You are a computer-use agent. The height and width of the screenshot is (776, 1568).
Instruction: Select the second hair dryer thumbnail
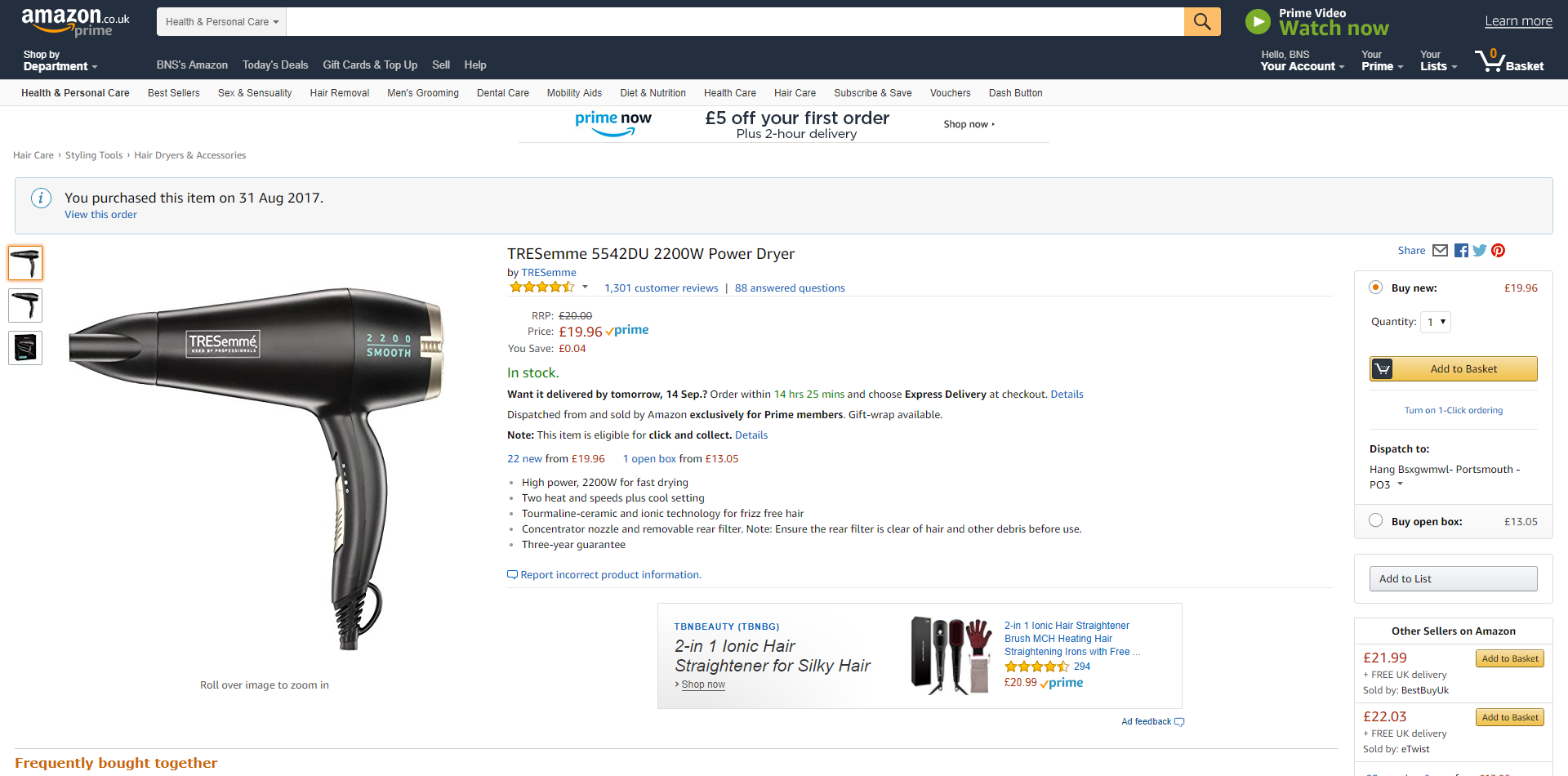[x=25, y=305]
